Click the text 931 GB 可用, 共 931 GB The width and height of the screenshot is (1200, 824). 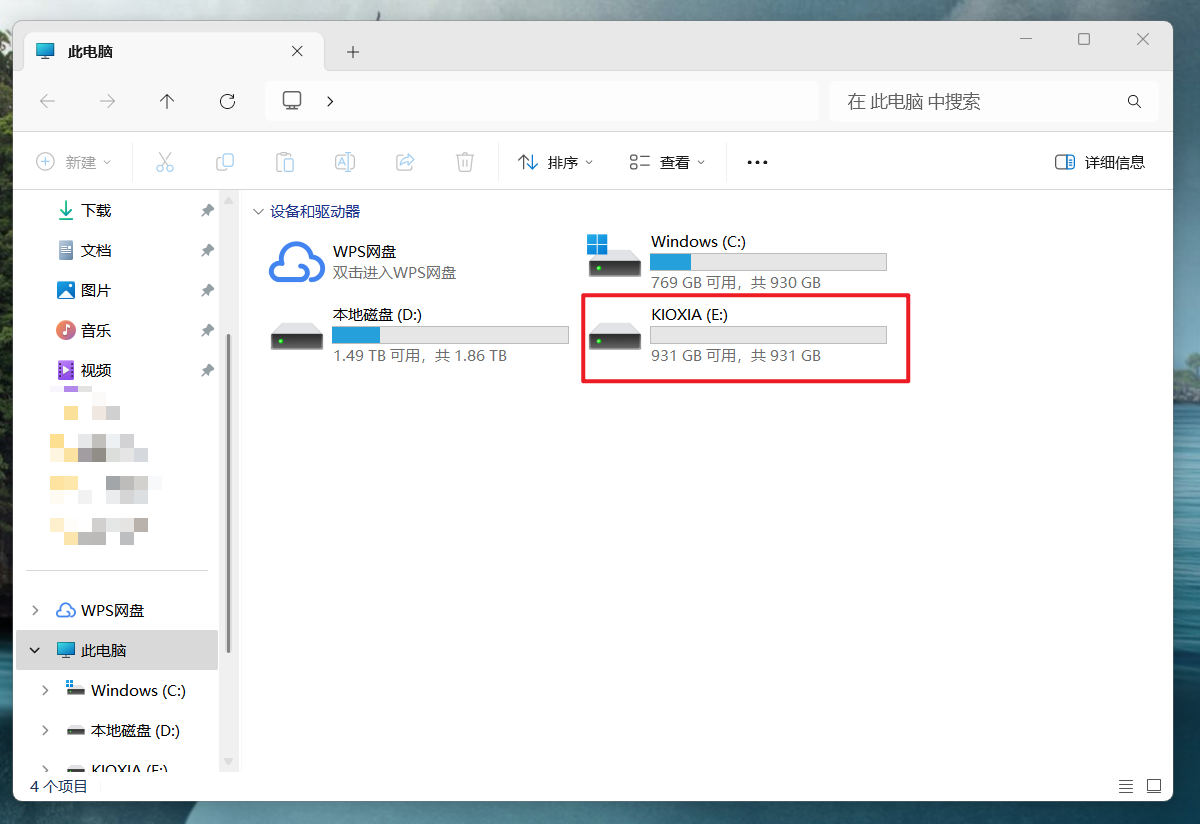[x=735, y=356]
